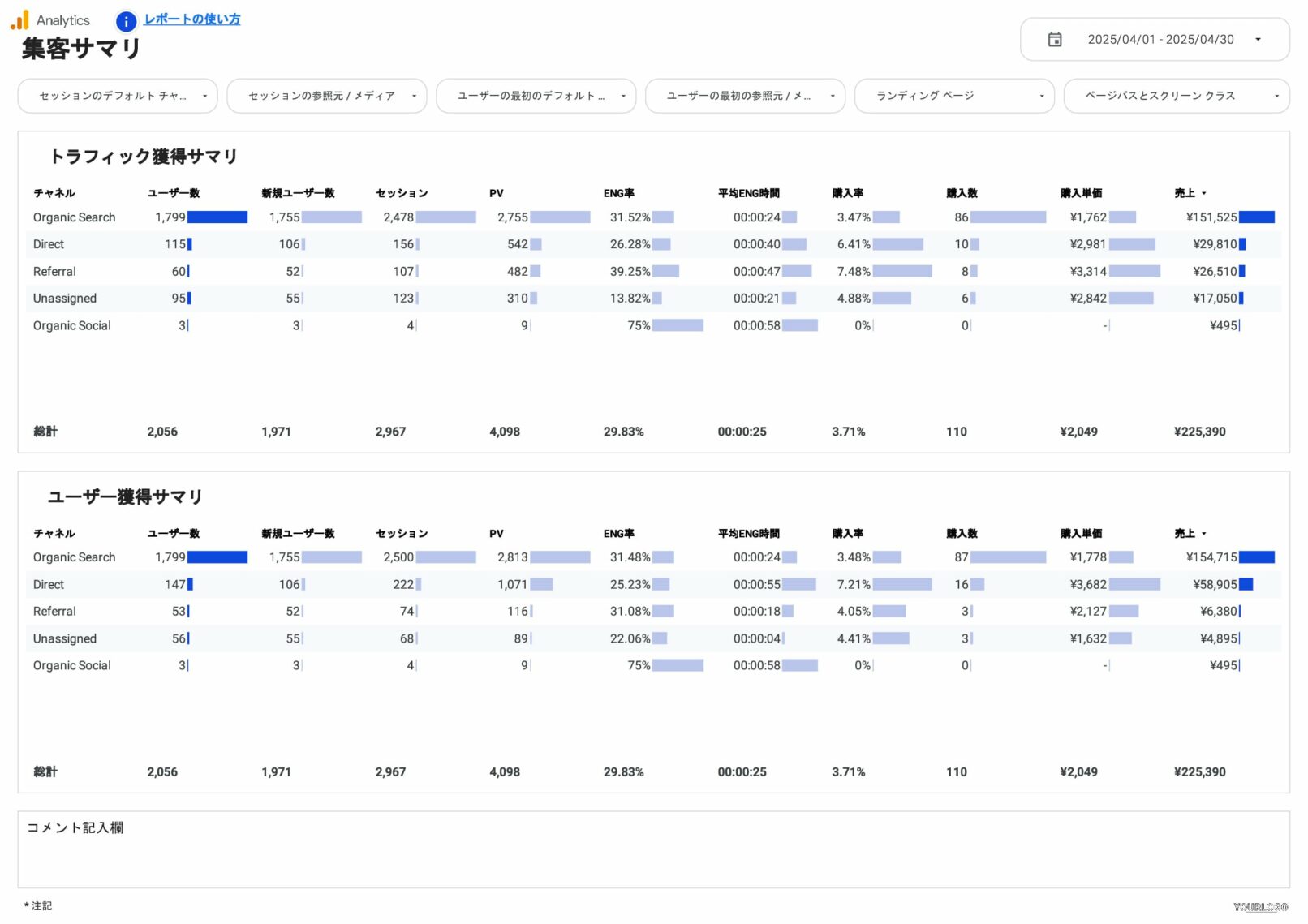Click the calendar icon in date picker
The width and height of the screenshot is (1308, 924).
click(x=1054, y=40)
